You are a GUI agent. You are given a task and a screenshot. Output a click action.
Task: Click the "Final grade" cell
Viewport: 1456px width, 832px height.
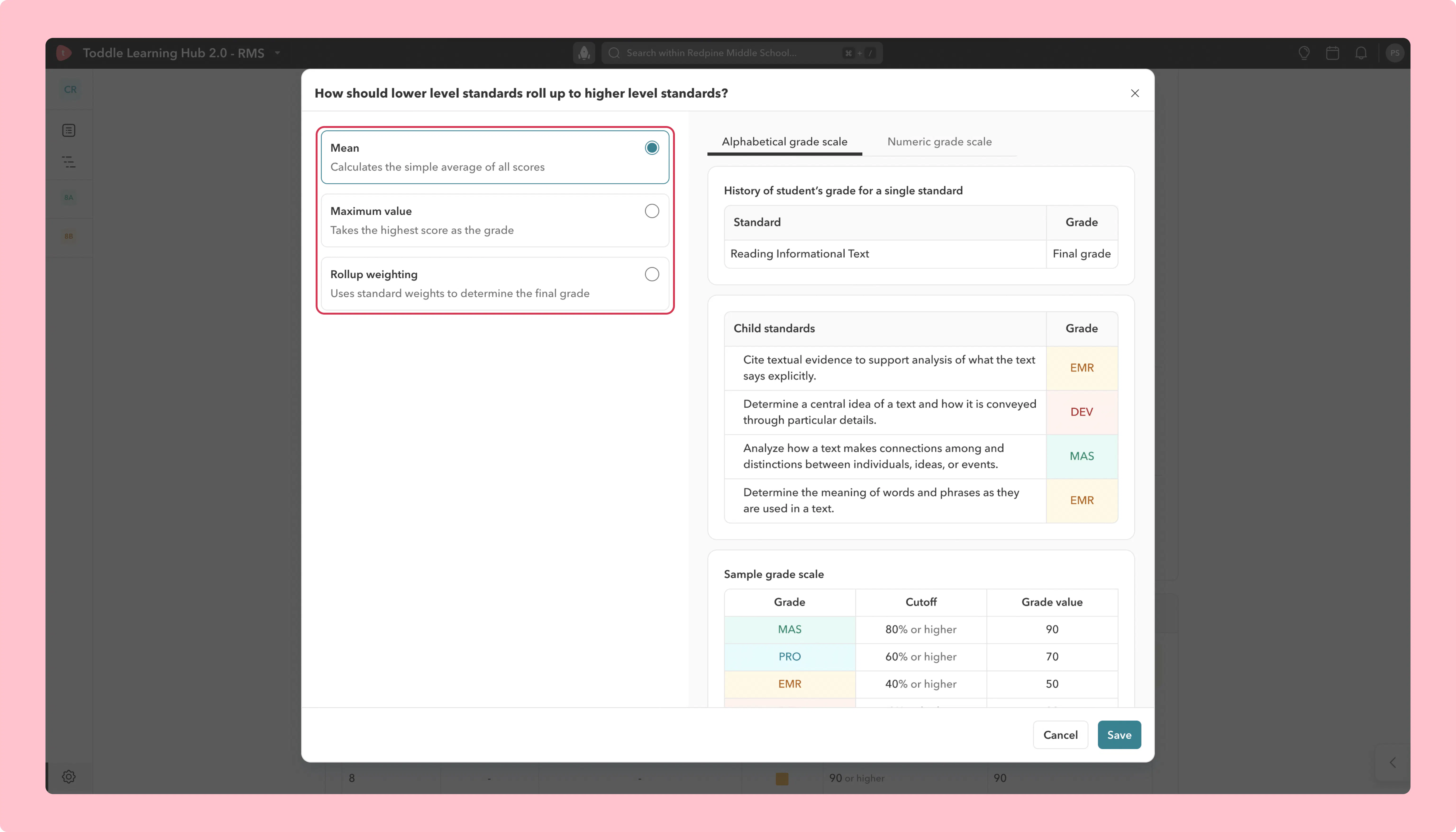click(x=1082, y=254)
